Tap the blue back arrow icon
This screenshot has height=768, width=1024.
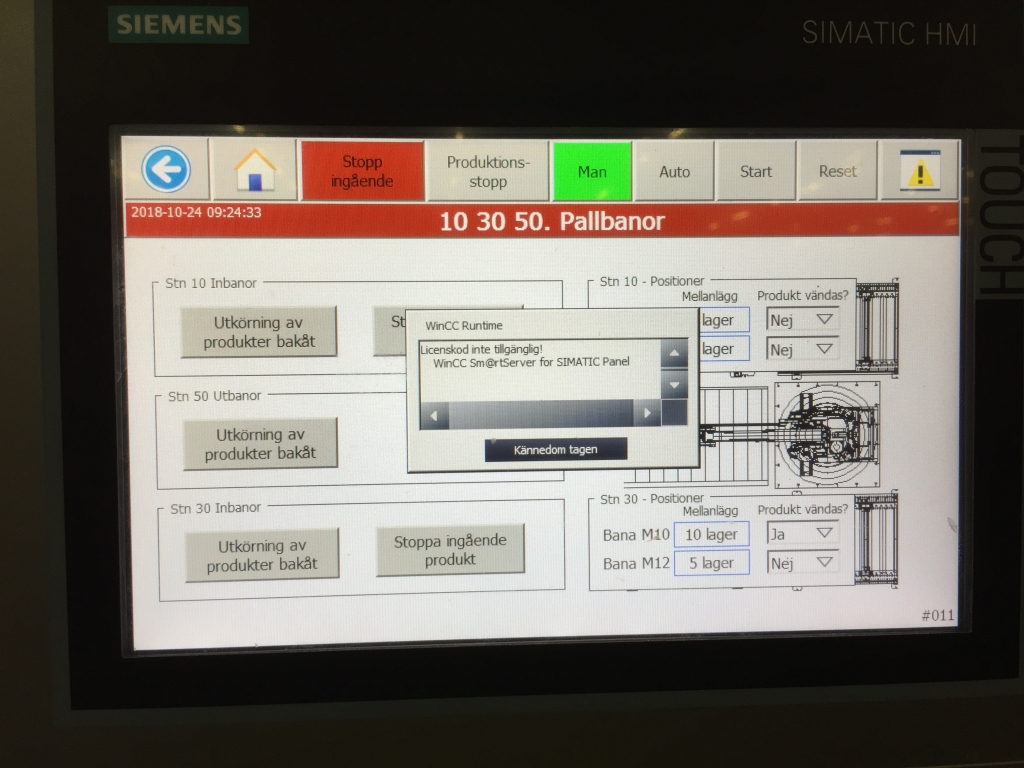click(167, 169)
